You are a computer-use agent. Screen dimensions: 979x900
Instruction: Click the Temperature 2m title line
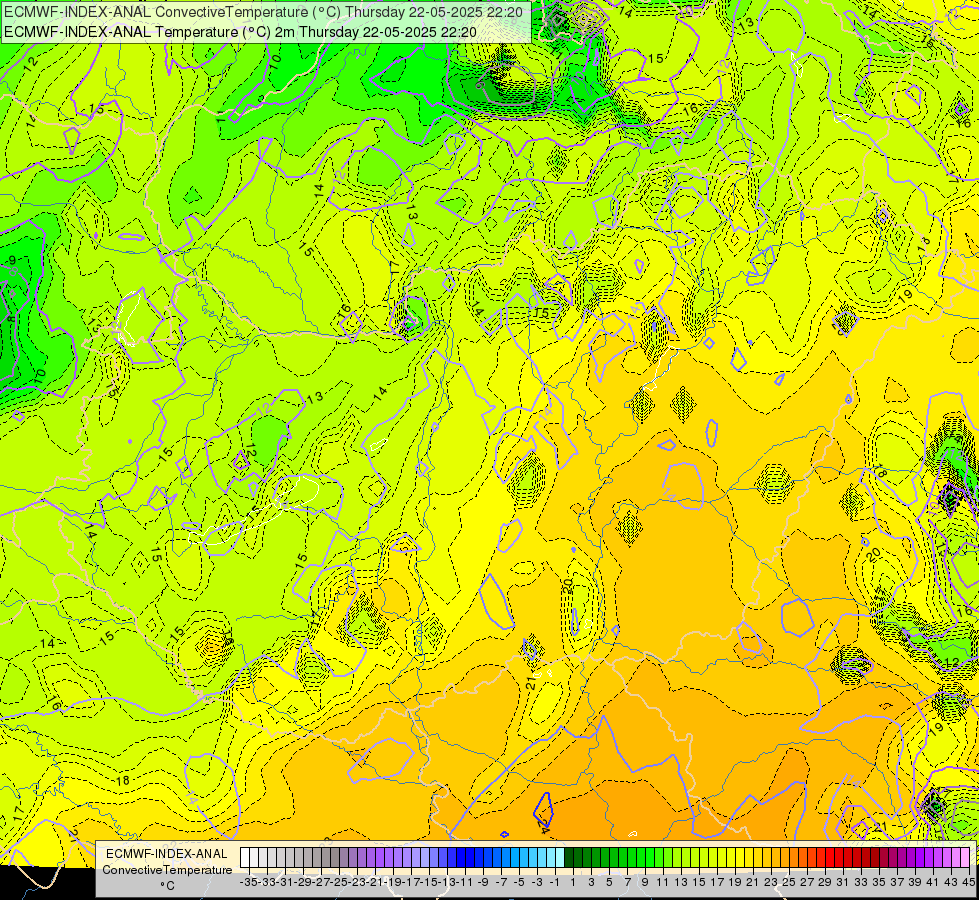240,32
